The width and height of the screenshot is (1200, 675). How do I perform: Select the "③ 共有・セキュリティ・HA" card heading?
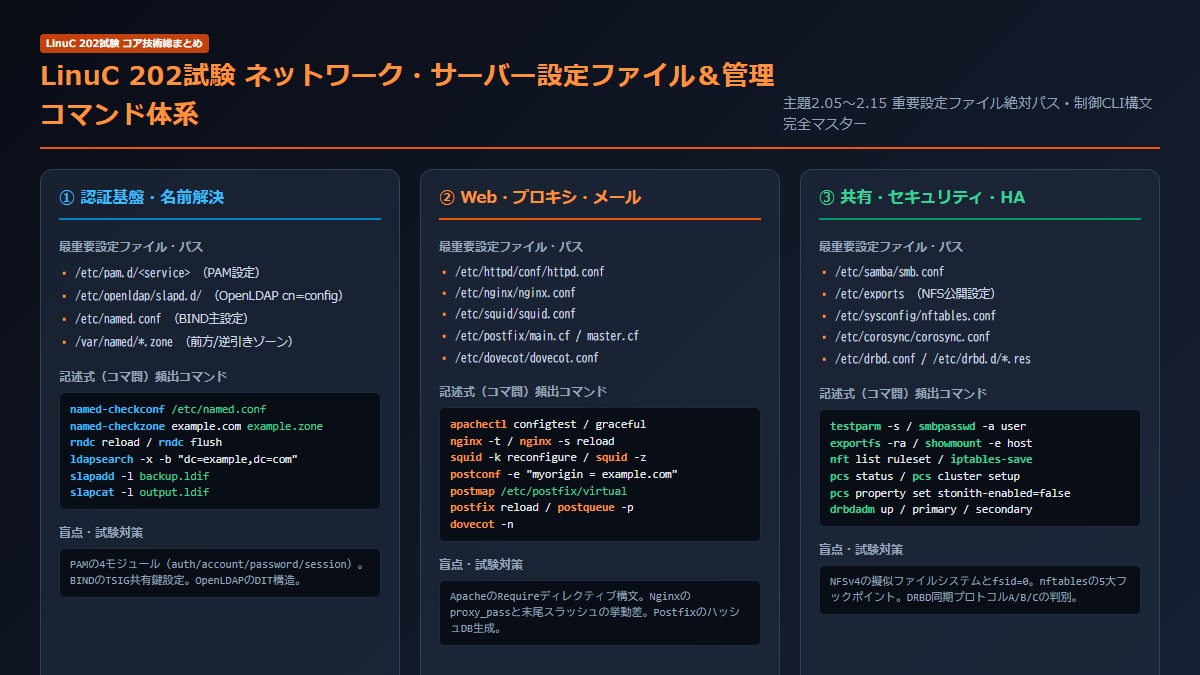point(922,197)
